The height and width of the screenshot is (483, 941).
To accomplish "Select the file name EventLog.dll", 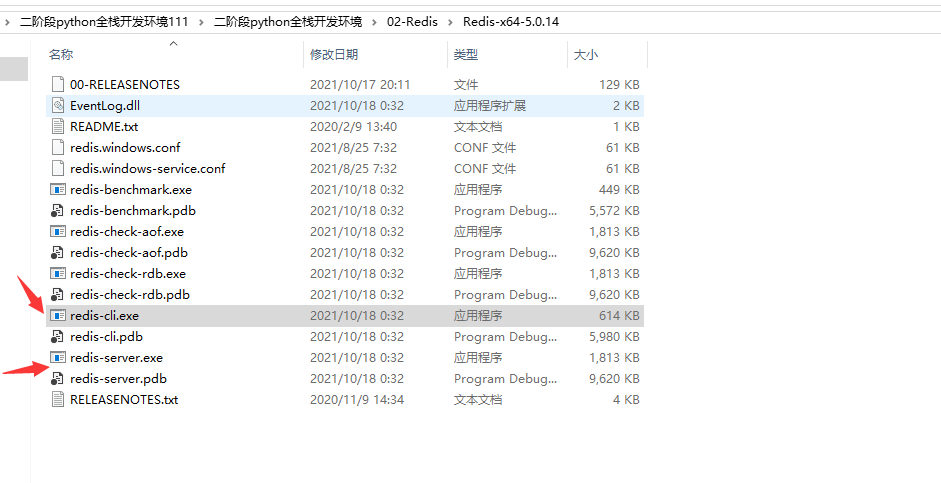I will 105,106.
